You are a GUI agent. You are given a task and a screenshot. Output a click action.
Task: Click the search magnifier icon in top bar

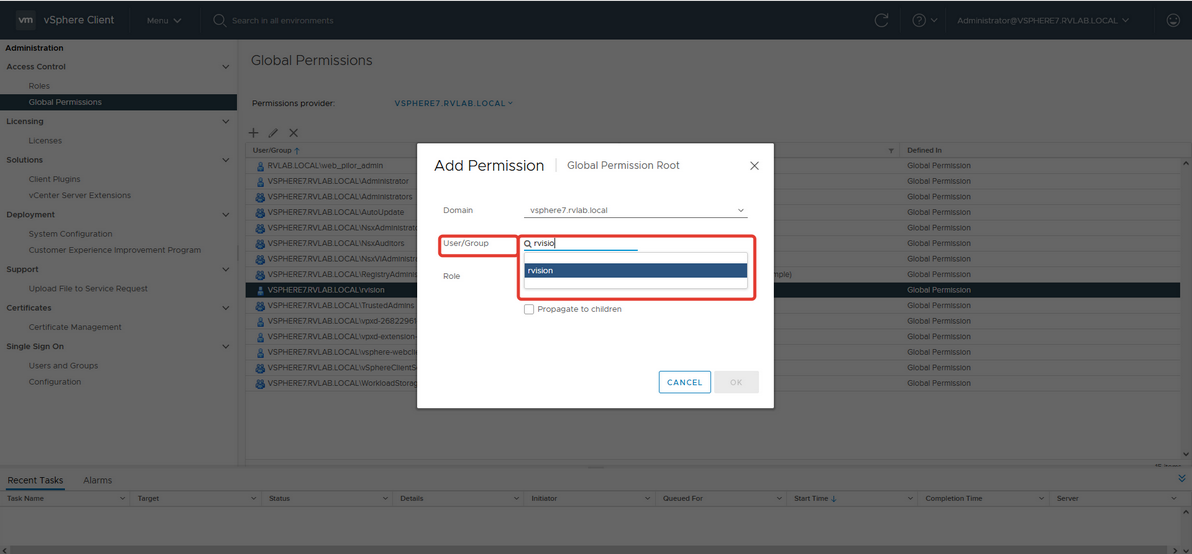click(220, 21)
